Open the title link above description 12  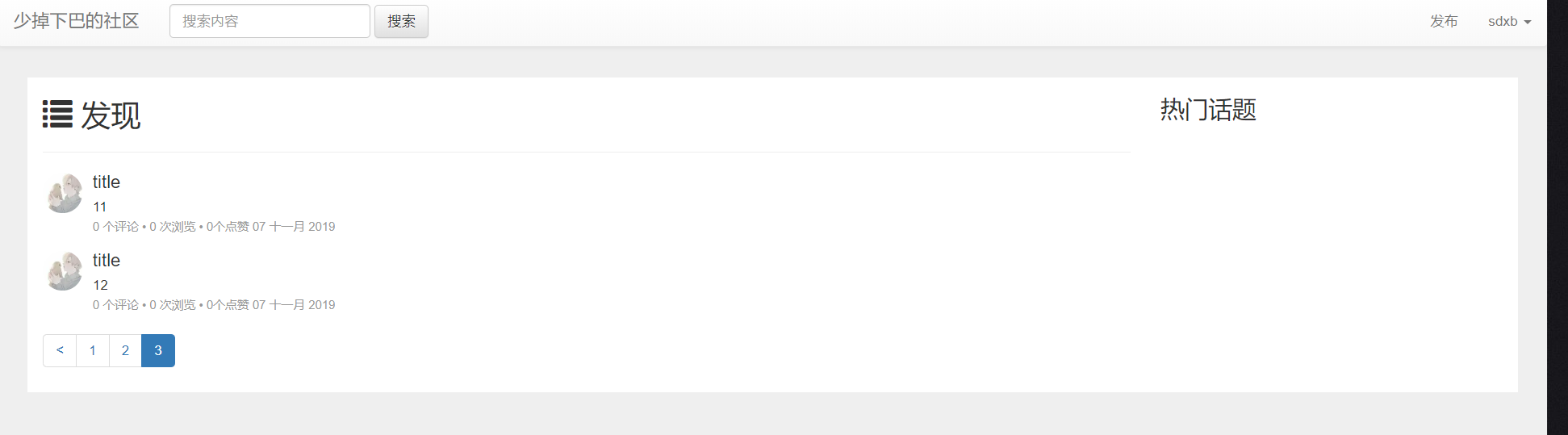click(x=107, y=261)
